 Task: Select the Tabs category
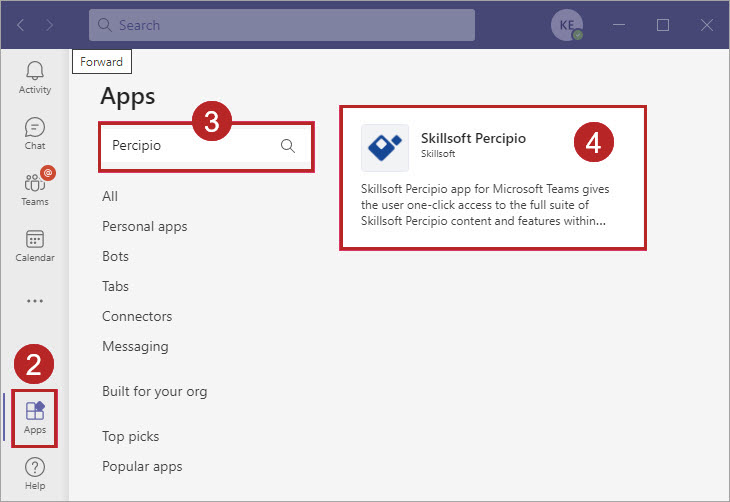(x=115, y=286)
